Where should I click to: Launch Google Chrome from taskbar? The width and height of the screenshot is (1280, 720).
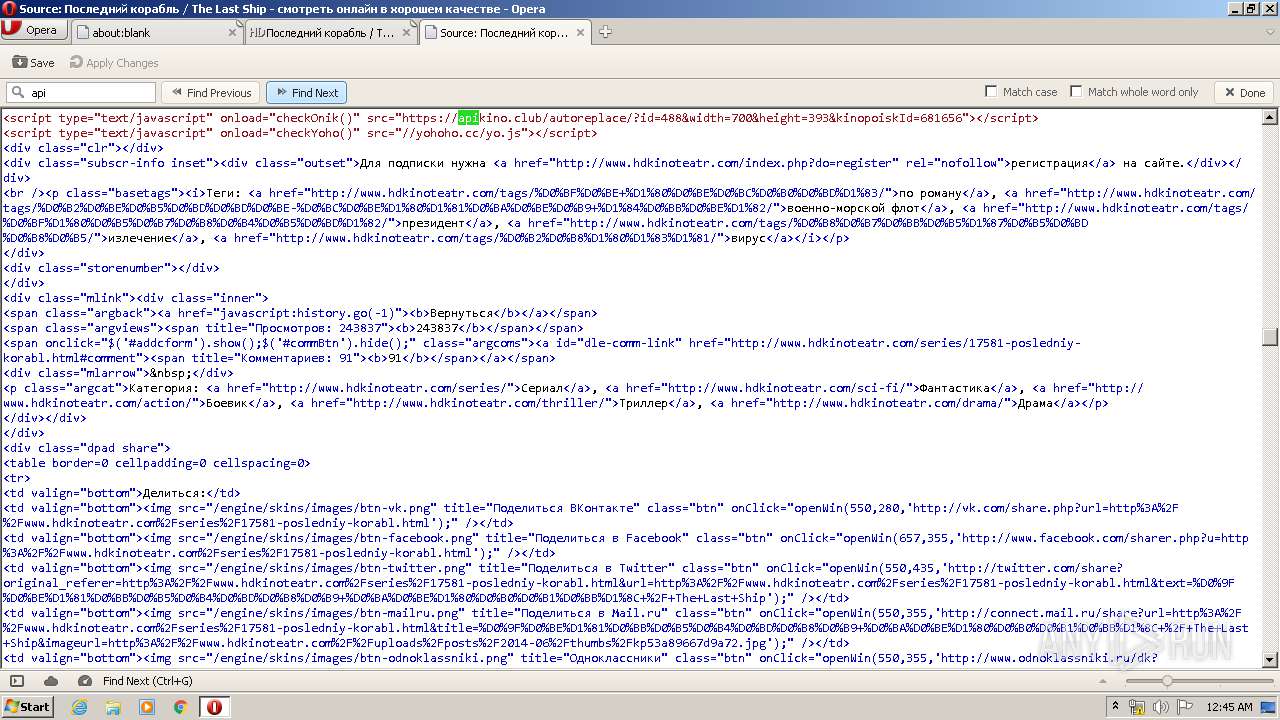point(181,707)
